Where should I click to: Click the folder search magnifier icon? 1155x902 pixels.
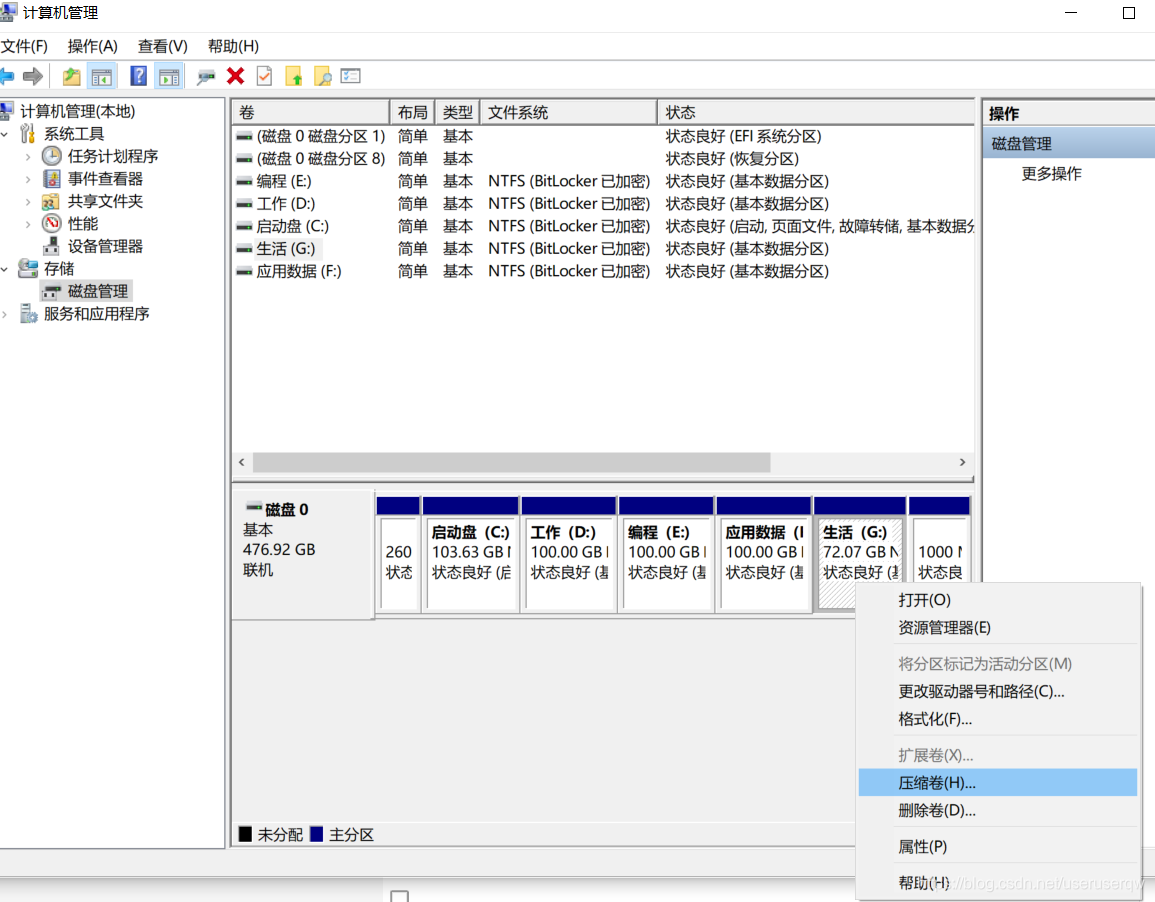coord(323,76)
